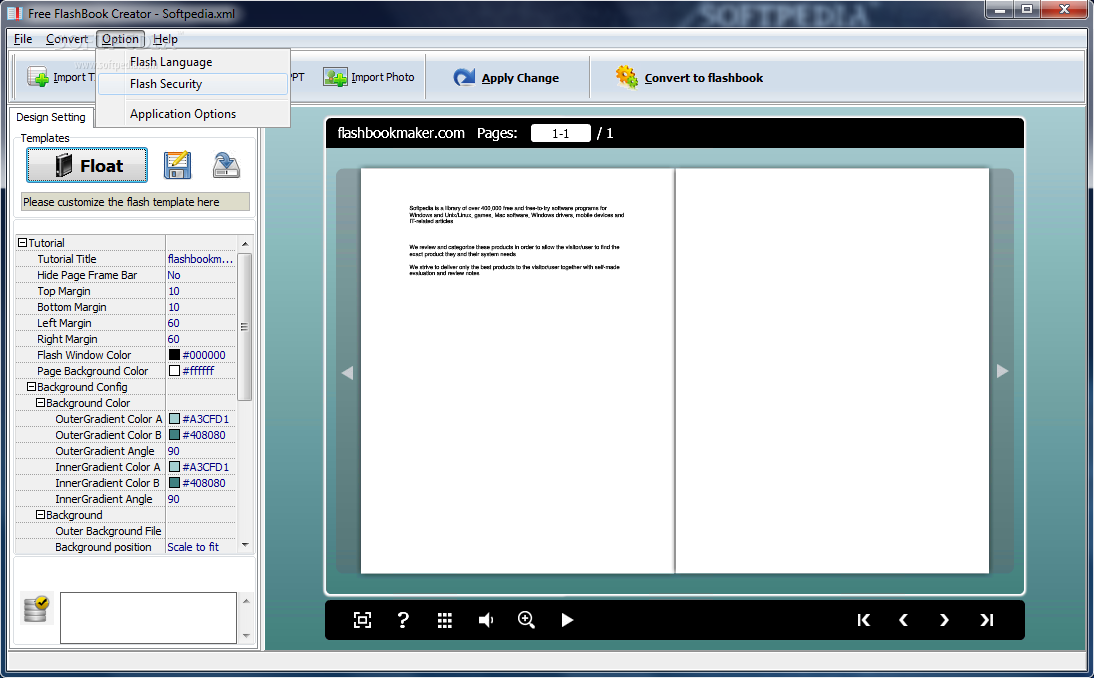Choose Flash Security from the Option menu
Viewport: 1094px width, 678px height.
(193, 84)
